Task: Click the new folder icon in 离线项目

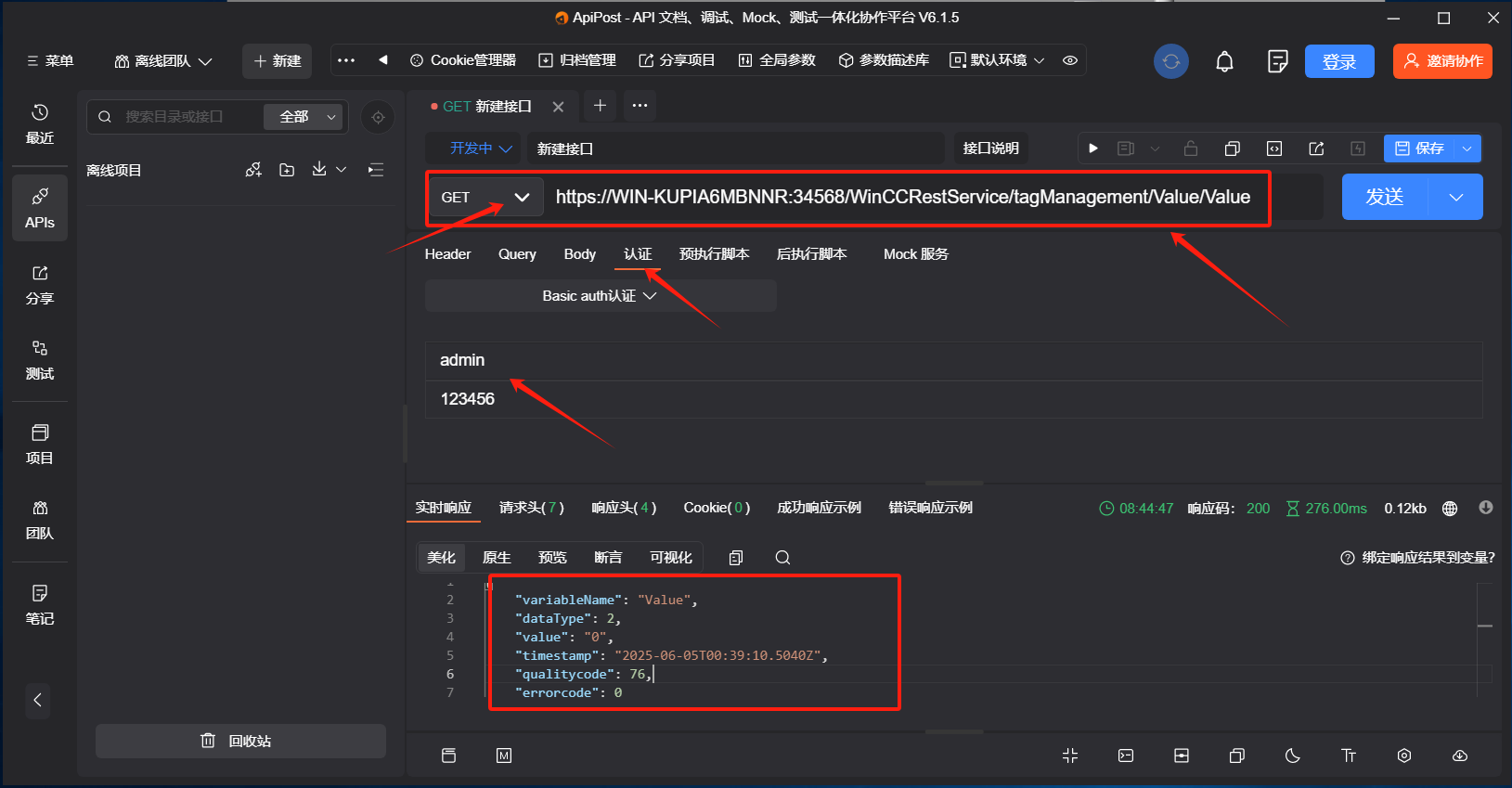Action: [x=287, y=170]
